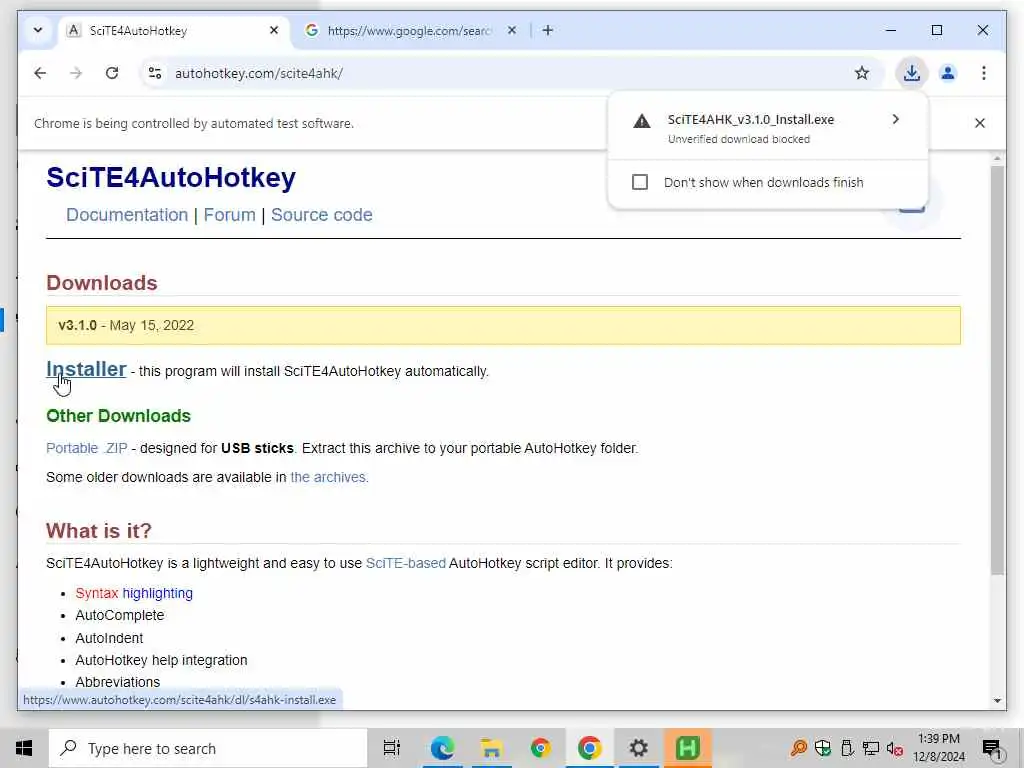The image size is (1024, 768).
Task: Open the Documentation link
Action: tap(127, 215)
